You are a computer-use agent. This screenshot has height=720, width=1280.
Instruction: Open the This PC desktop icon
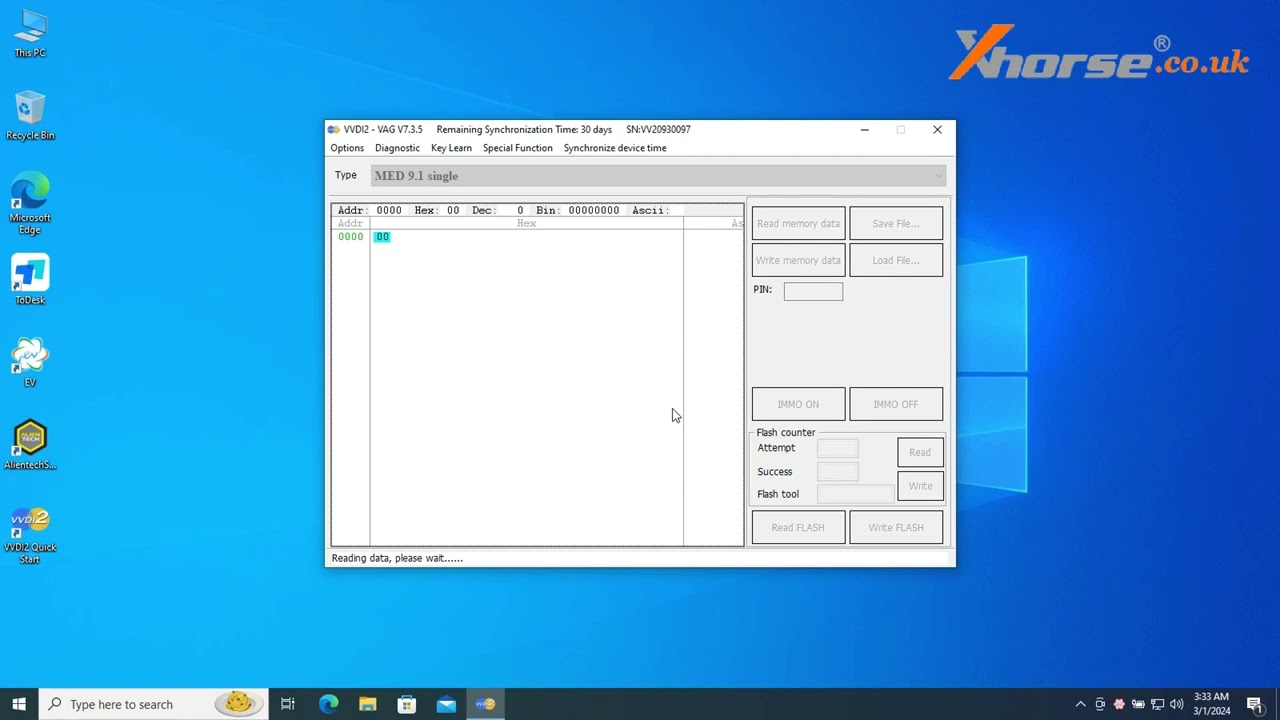30,34
